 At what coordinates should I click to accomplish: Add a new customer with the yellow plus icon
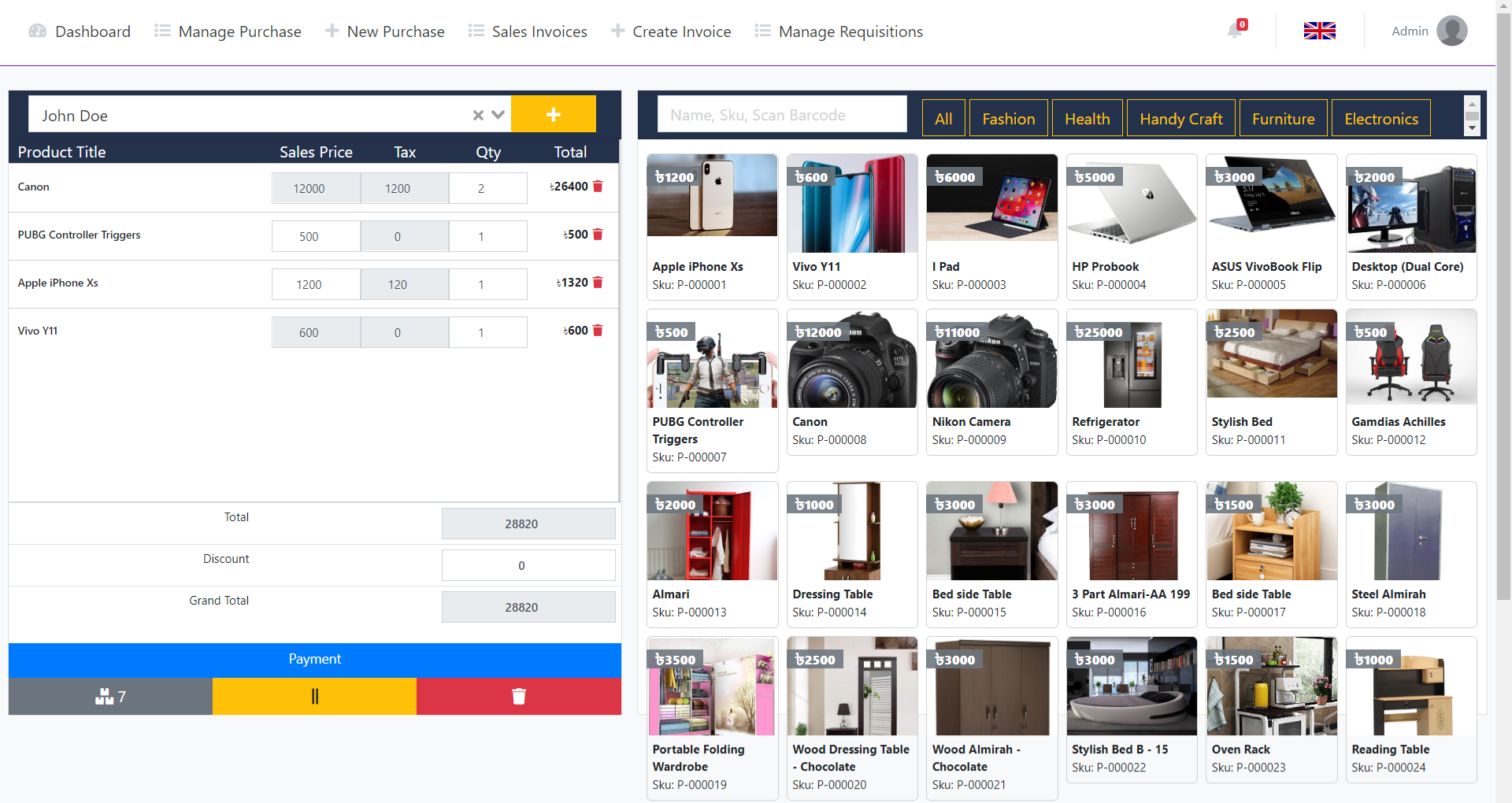pos(554,114)
